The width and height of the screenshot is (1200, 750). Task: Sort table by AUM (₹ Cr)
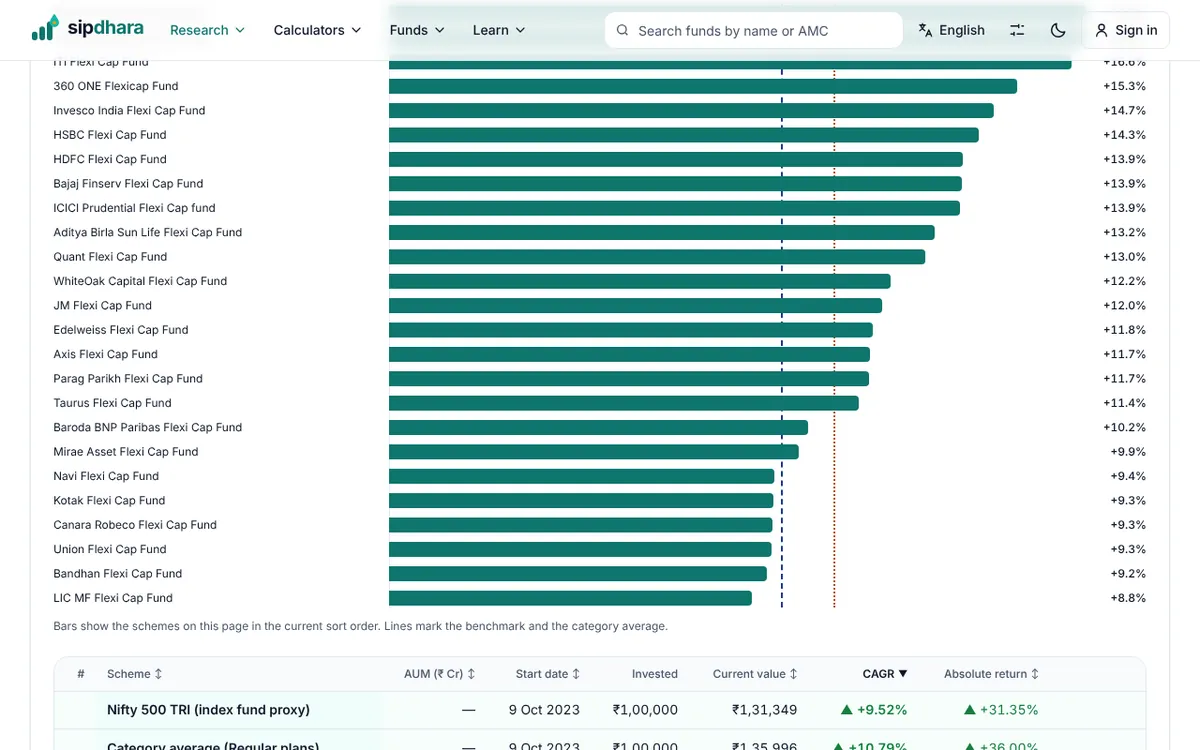click(x=440, y=674)
